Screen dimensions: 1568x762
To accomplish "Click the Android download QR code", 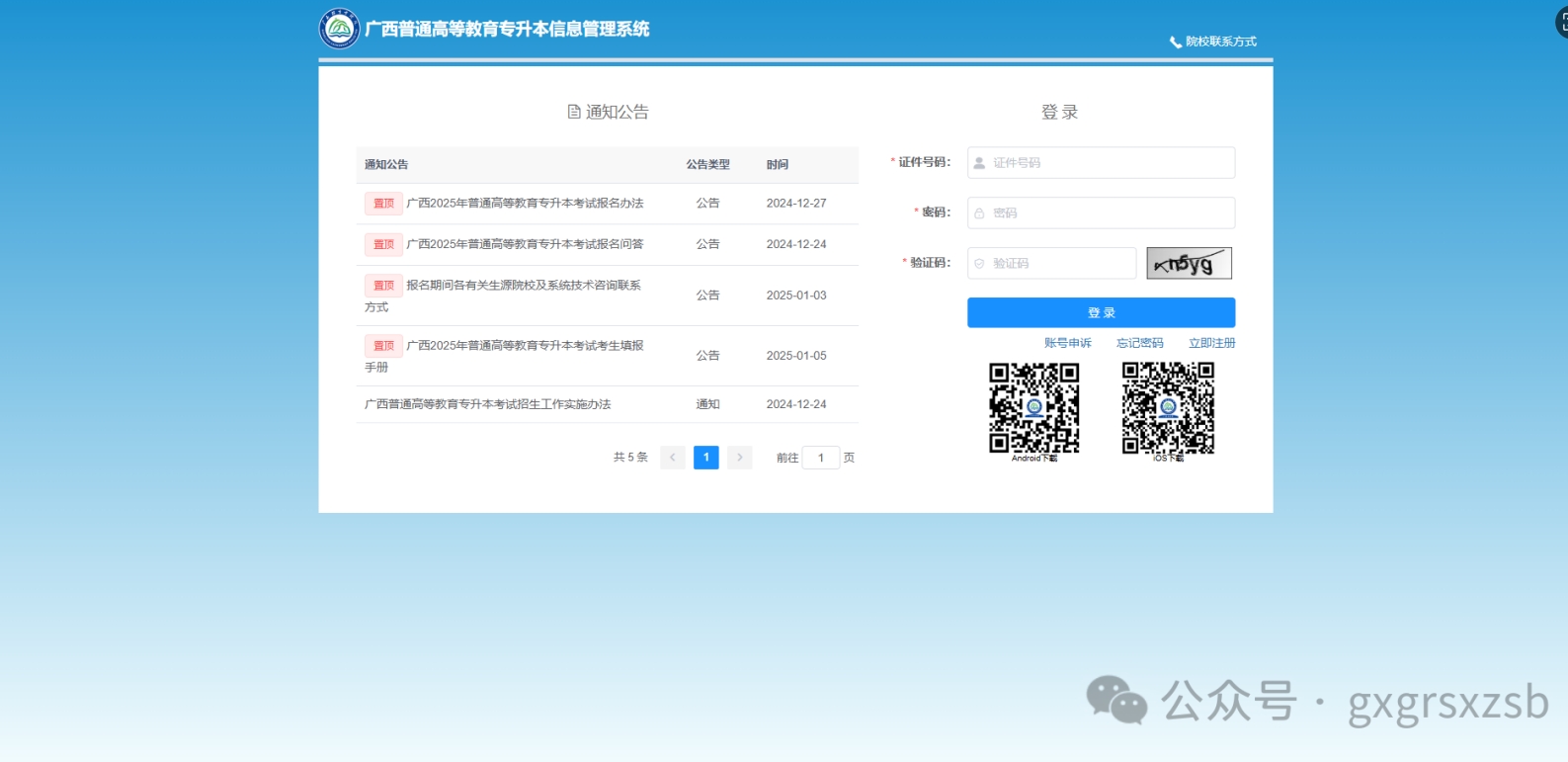I will (x=1034, y=408).
